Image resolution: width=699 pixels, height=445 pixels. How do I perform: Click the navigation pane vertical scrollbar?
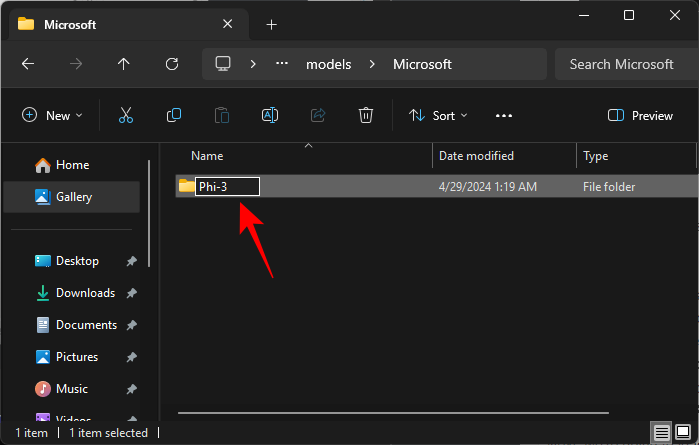click(x=149, y=214)
